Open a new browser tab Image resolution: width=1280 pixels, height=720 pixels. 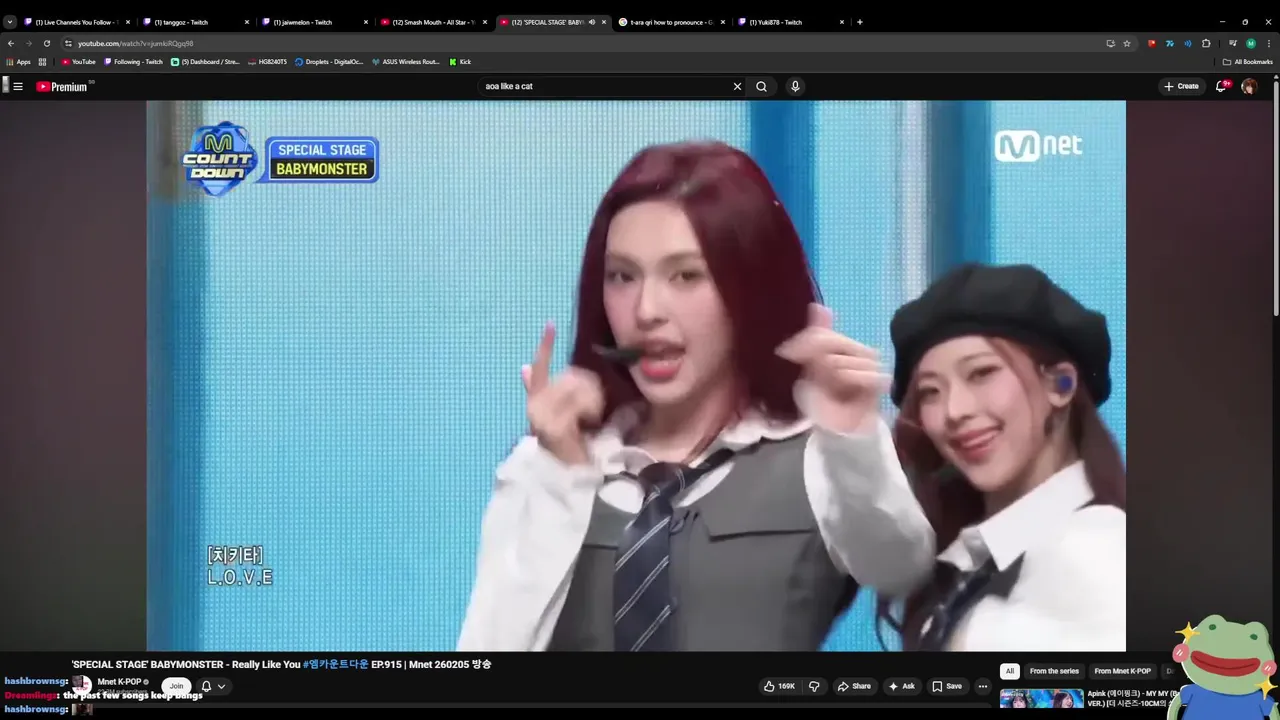860,22
